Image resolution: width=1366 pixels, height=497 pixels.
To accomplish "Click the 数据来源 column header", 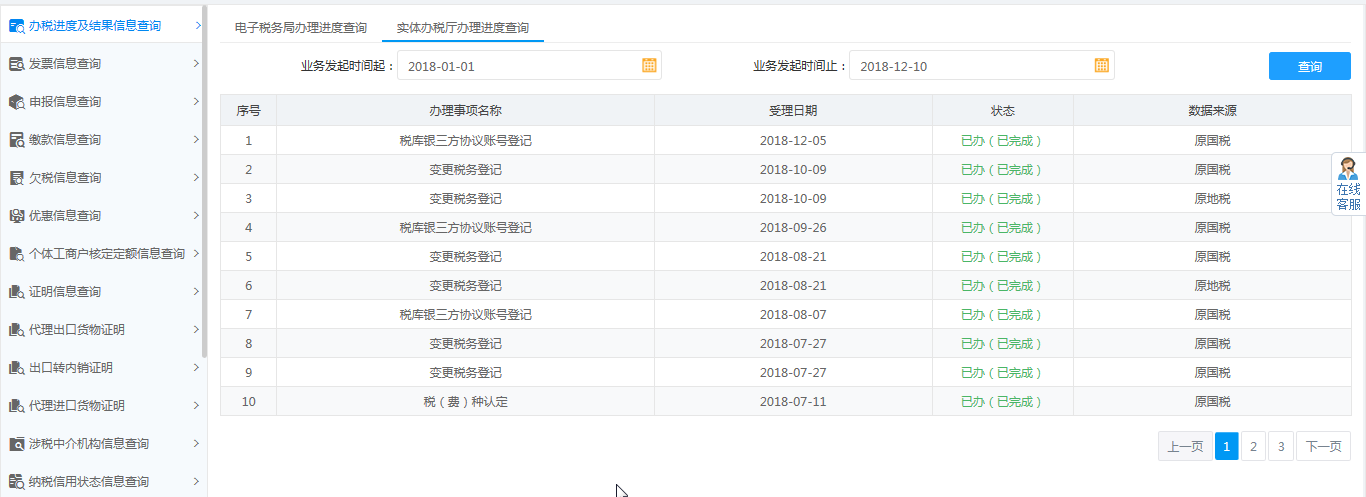I will [1212, 111].
